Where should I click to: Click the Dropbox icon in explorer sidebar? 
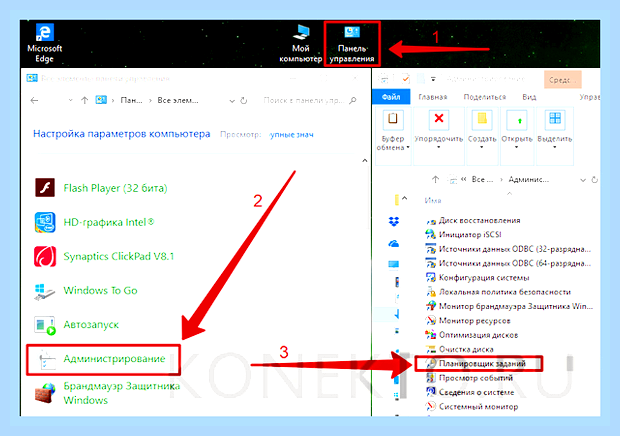[394, 221]
